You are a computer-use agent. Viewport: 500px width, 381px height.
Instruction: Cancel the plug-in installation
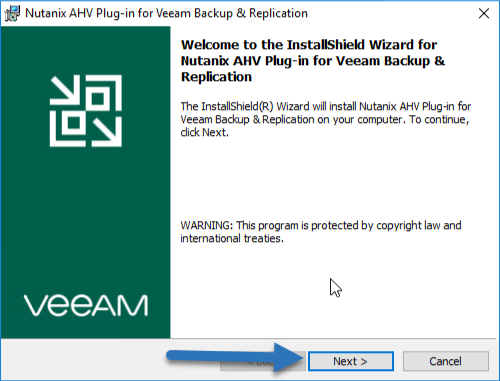446,361
